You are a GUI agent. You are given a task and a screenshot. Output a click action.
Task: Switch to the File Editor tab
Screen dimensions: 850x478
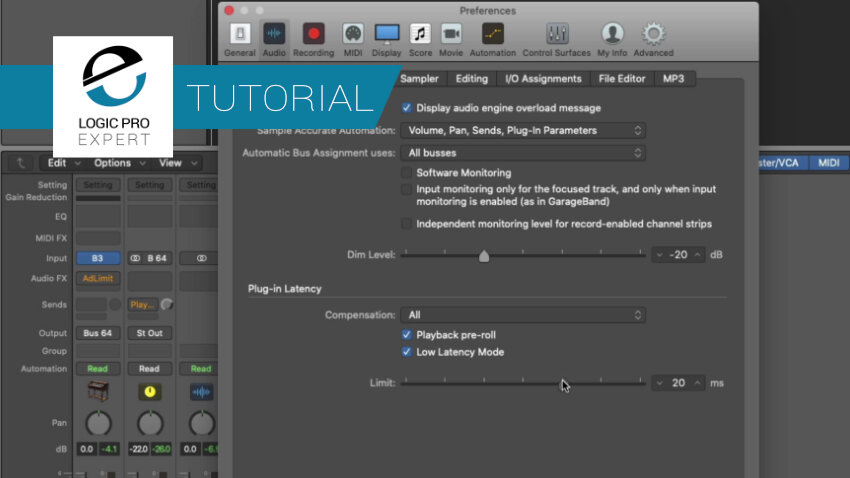[622, 79]
